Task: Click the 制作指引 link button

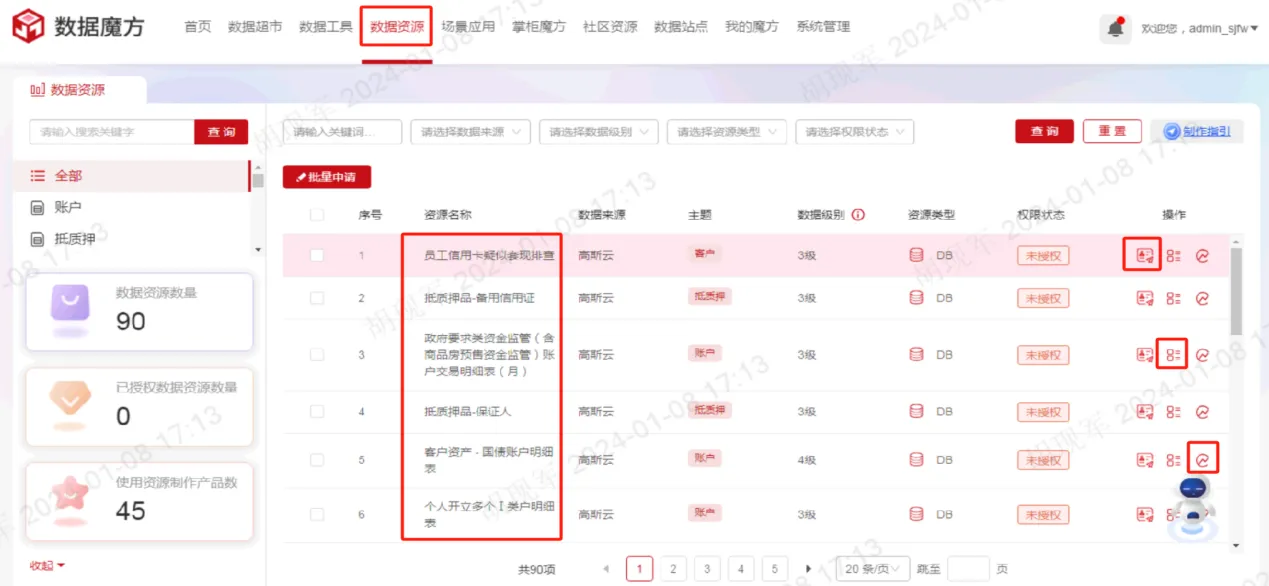Action: pos(1196,132)
